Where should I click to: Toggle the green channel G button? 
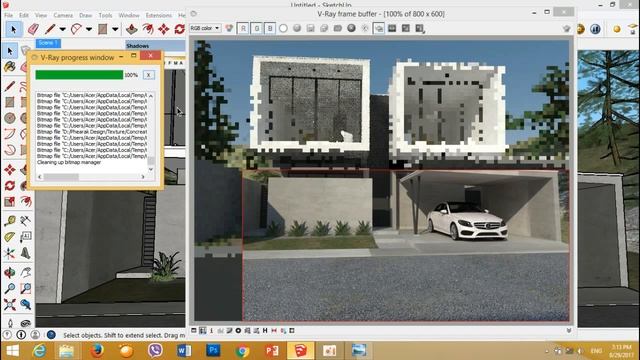256,28
